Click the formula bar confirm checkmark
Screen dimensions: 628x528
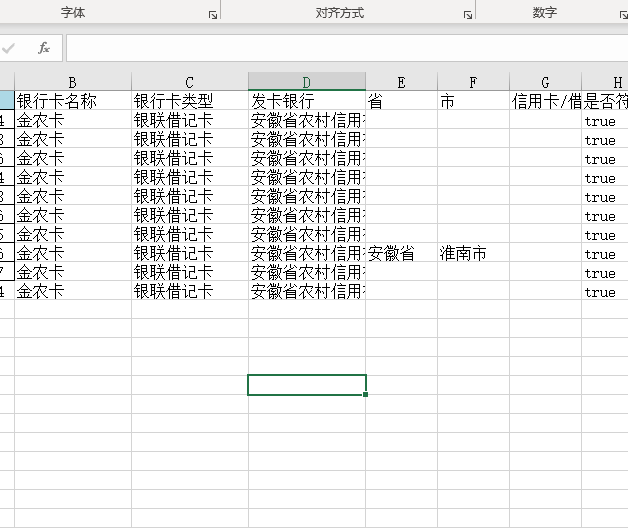pyautogui.click(x=8, y=48)
